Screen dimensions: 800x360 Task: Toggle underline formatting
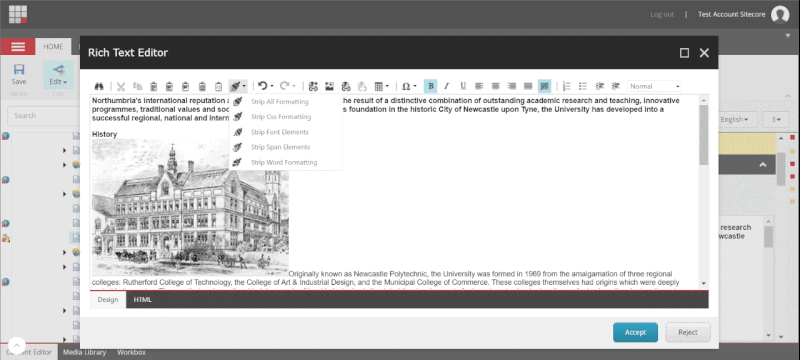(463, 86)
